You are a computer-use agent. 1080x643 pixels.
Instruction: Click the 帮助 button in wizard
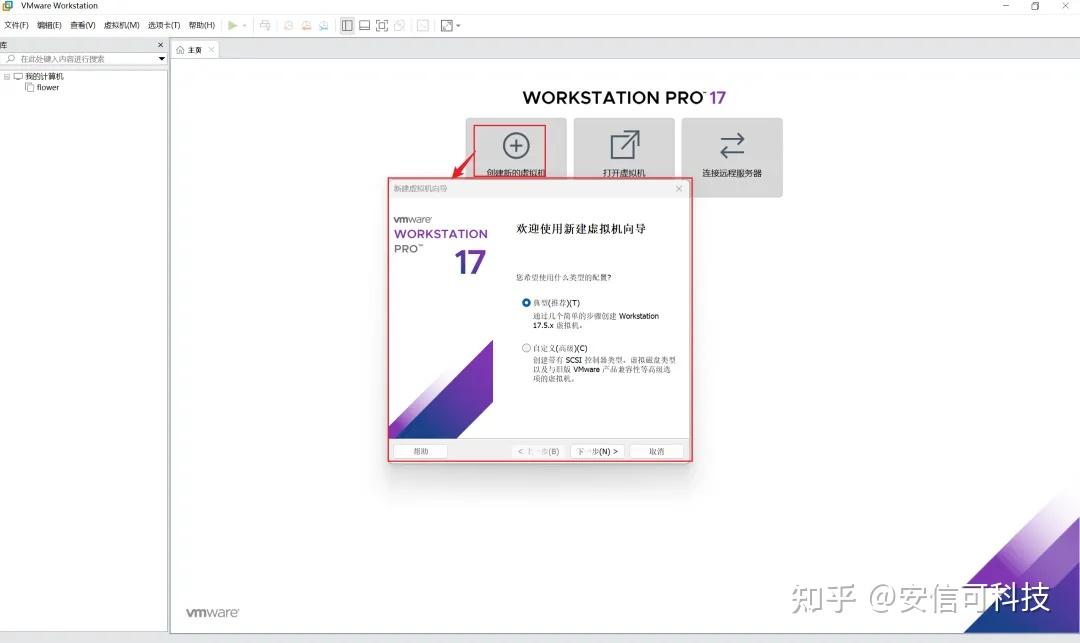pos(420,452)
